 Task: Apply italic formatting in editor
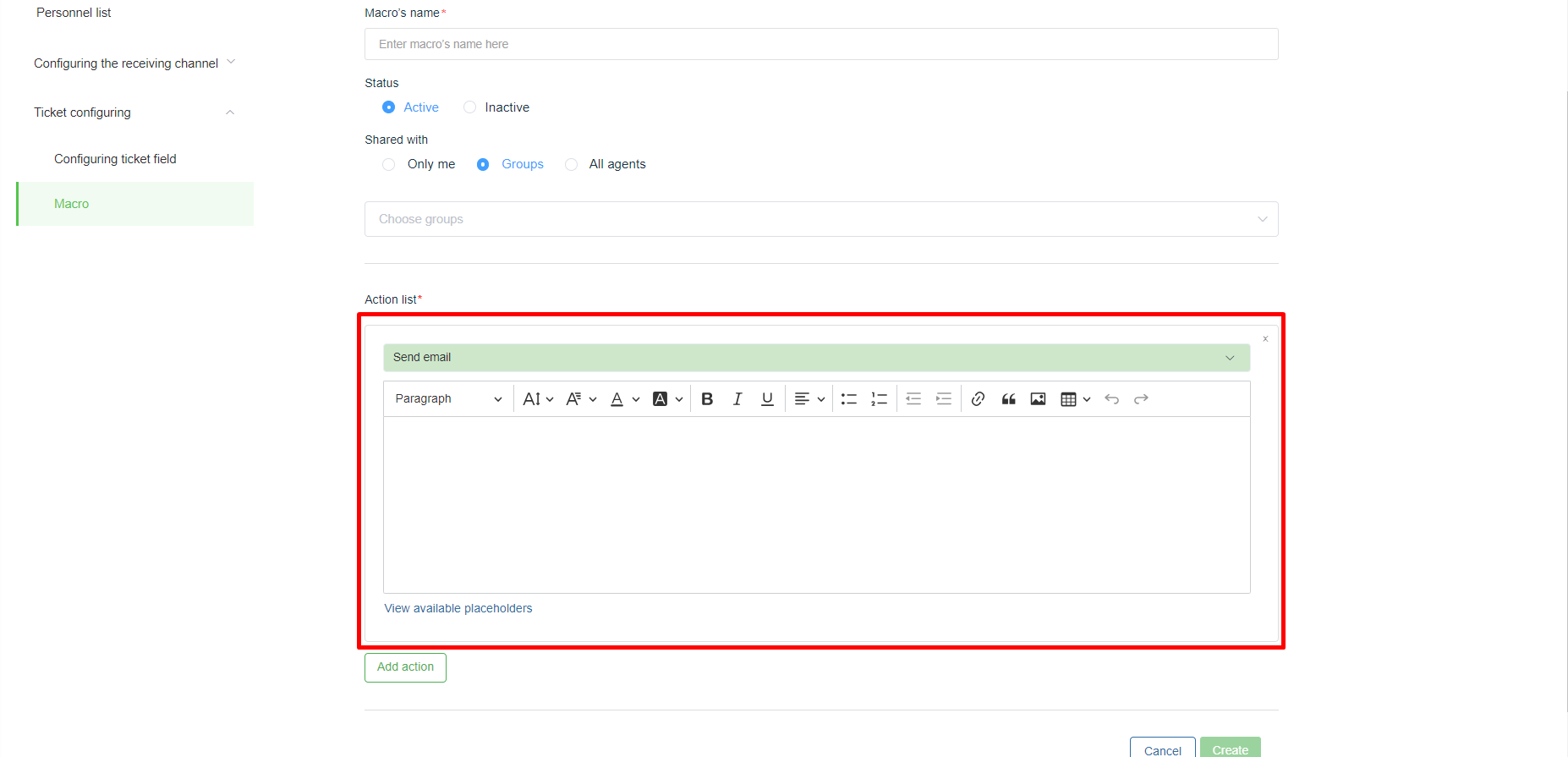coord(737,399)
